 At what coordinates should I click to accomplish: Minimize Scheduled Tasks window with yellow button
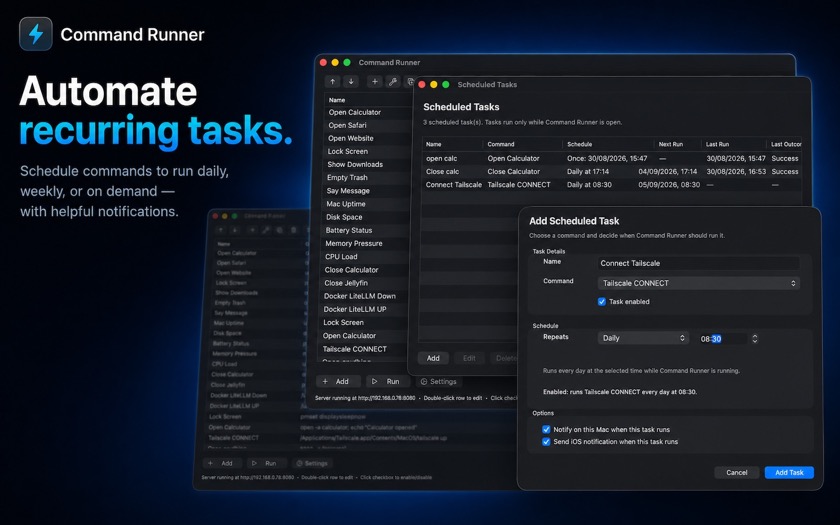point(434,85)
